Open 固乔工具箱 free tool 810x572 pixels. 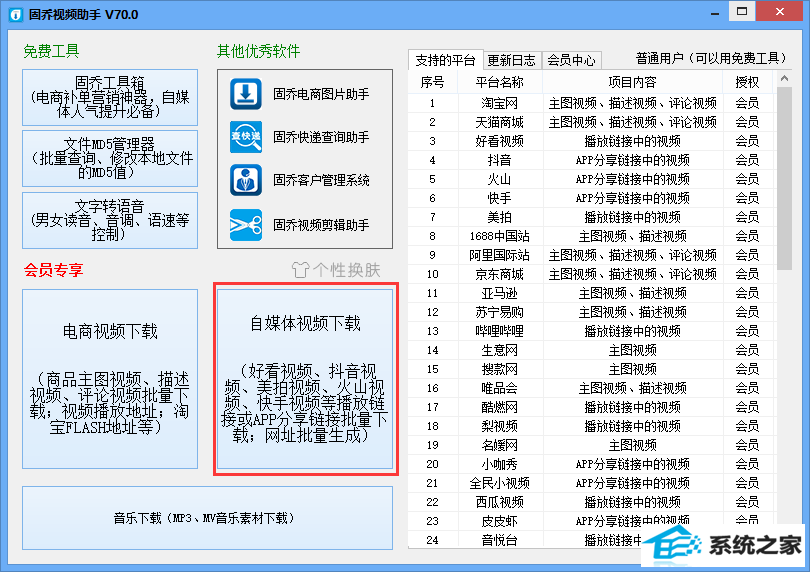pos(110,97)
